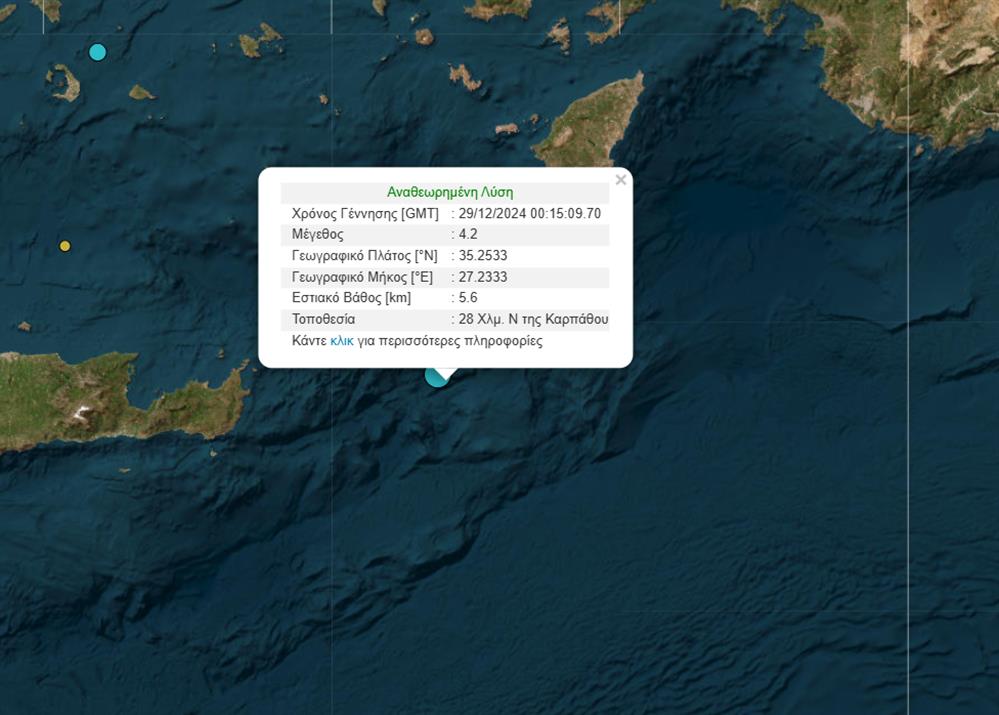Click the 'κλικ' link for more information
The height and width of the screenshot is (715, 999).
[342, 341]
